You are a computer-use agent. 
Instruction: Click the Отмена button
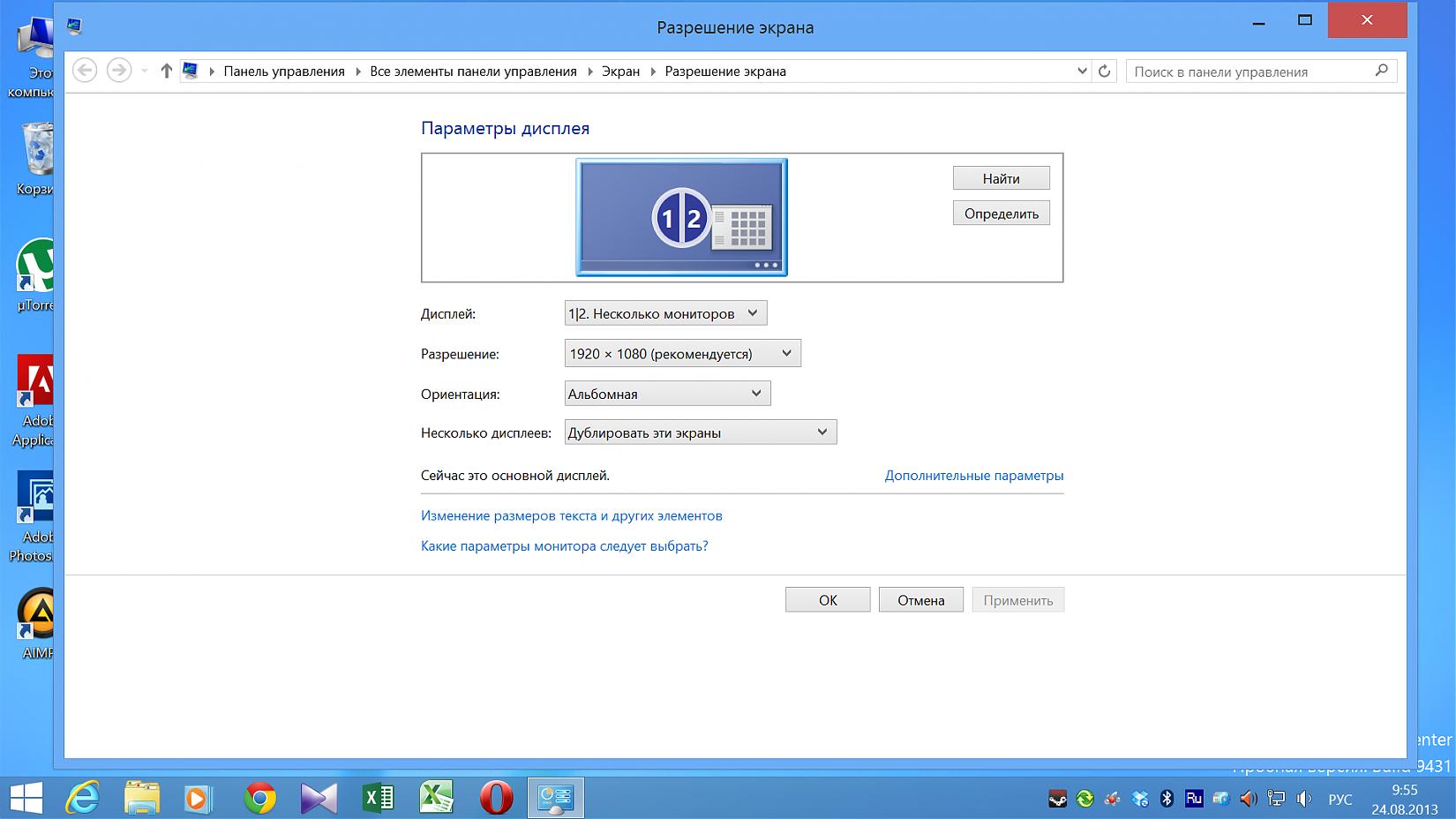point(921,600)
